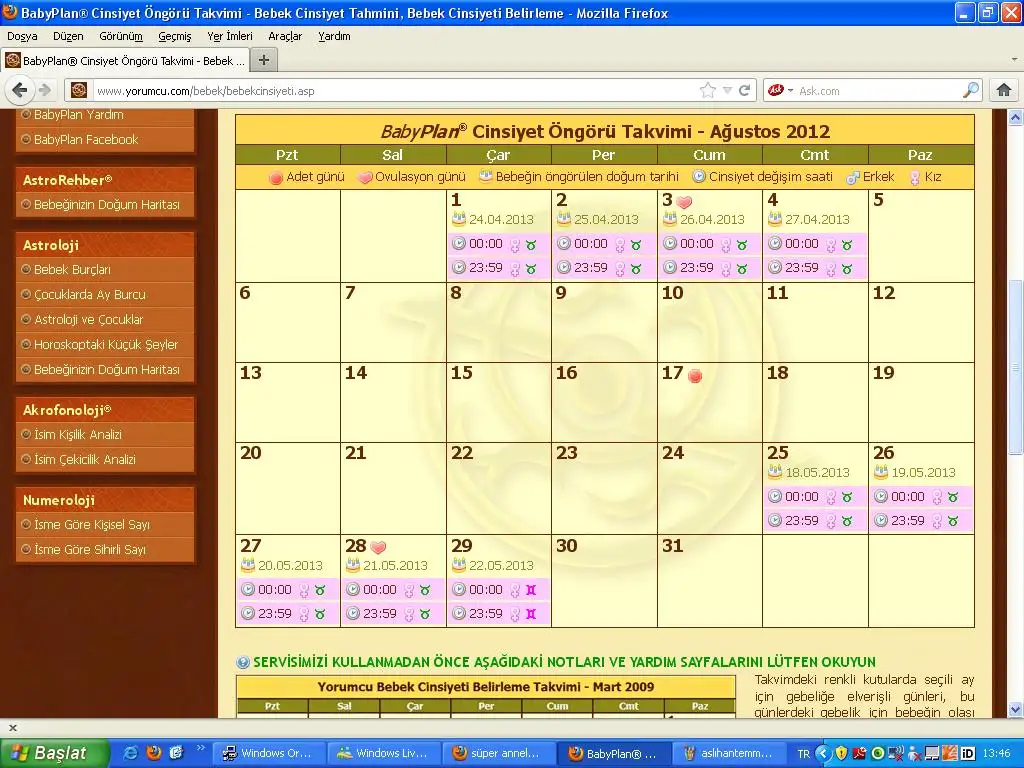
Task: Click the vertical scrollbar down arrow
Action: click(1016, 709)
